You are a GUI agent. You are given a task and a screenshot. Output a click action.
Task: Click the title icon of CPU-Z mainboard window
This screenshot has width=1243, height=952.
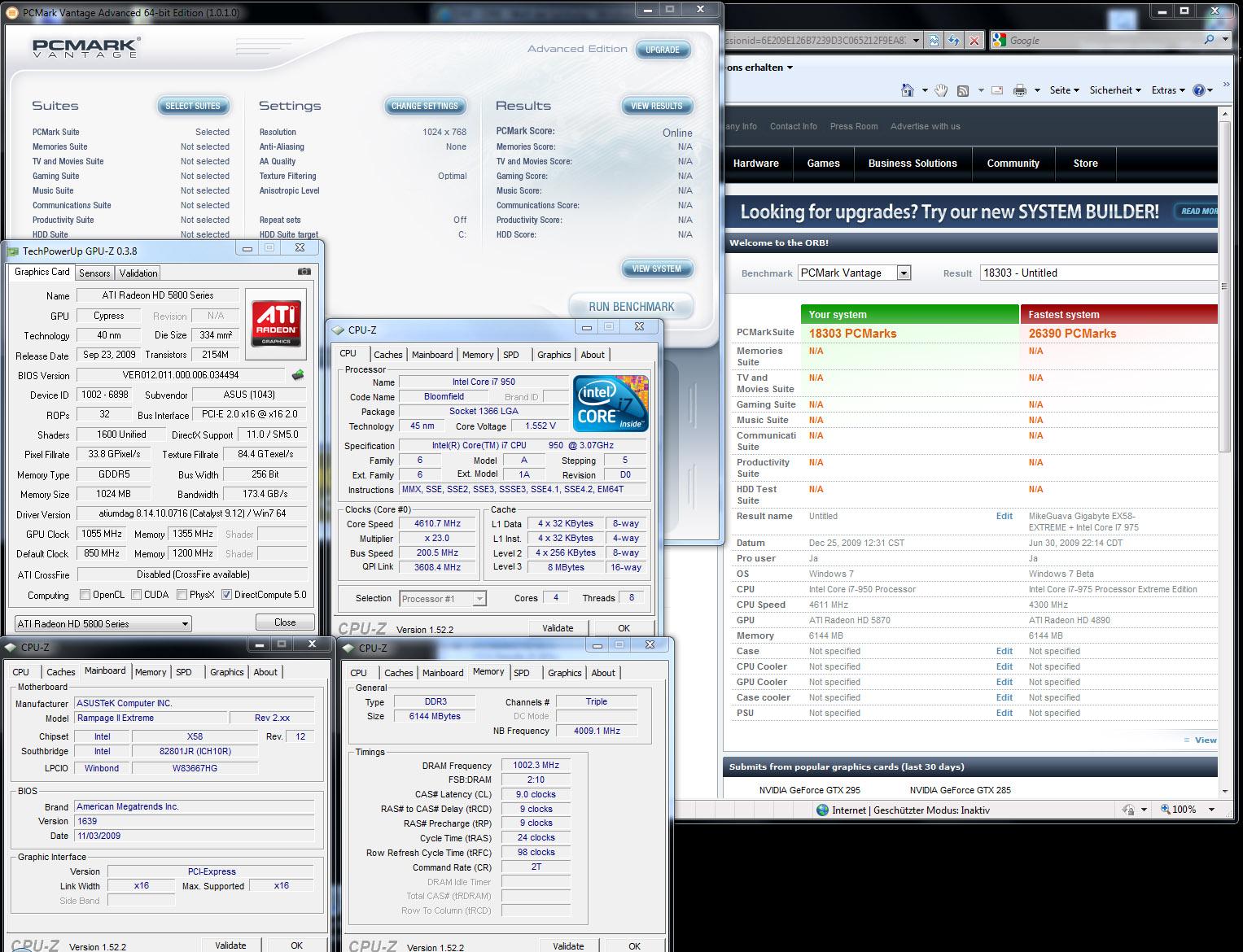[11, 648]
